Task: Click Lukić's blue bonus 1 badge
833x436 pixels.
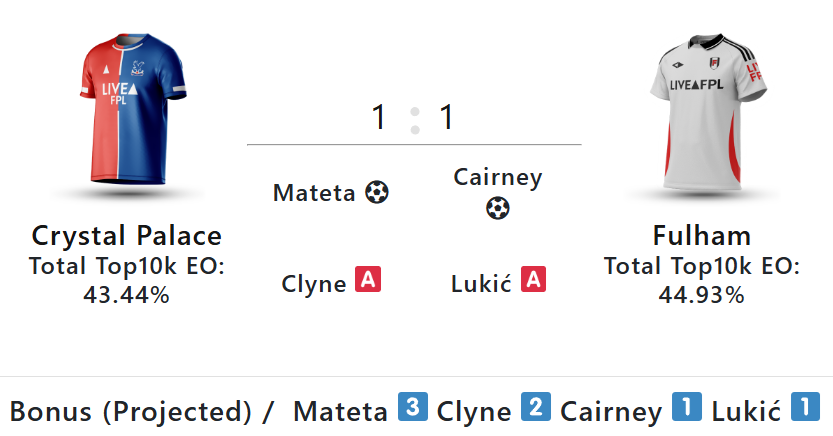Action: 805,408
